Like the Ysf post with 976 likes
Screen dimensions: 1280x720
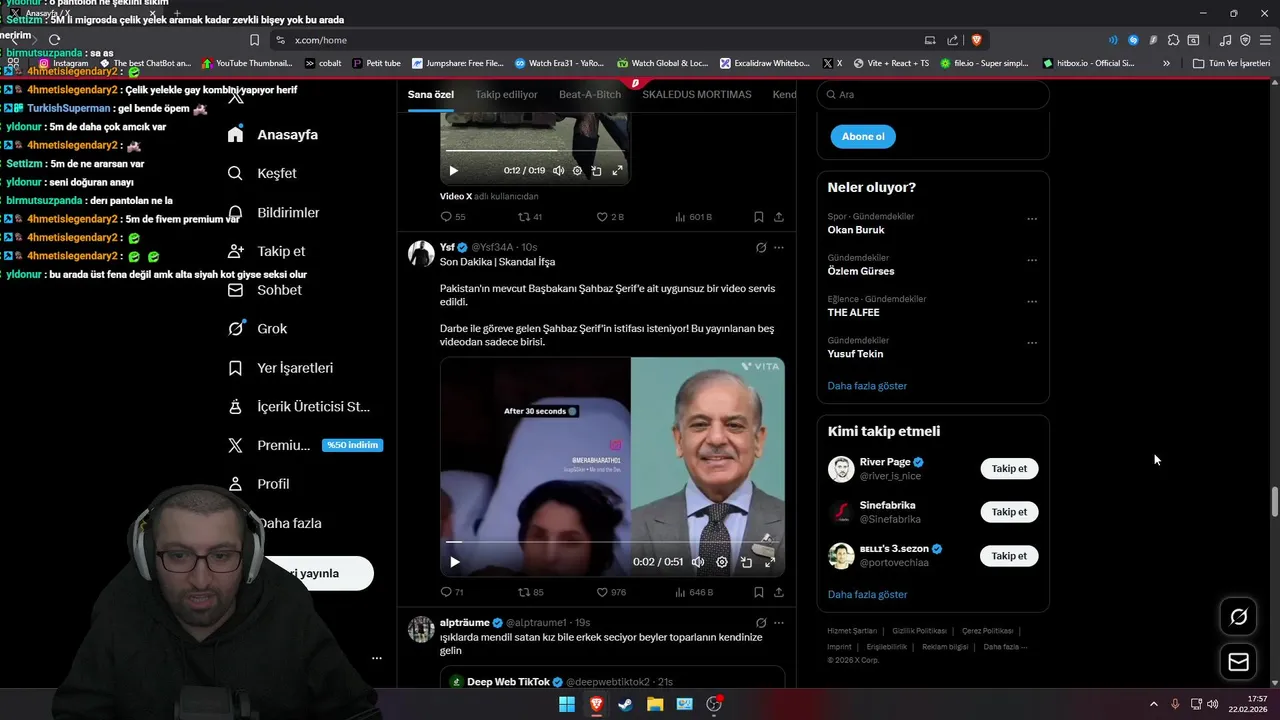click(611, 592)
